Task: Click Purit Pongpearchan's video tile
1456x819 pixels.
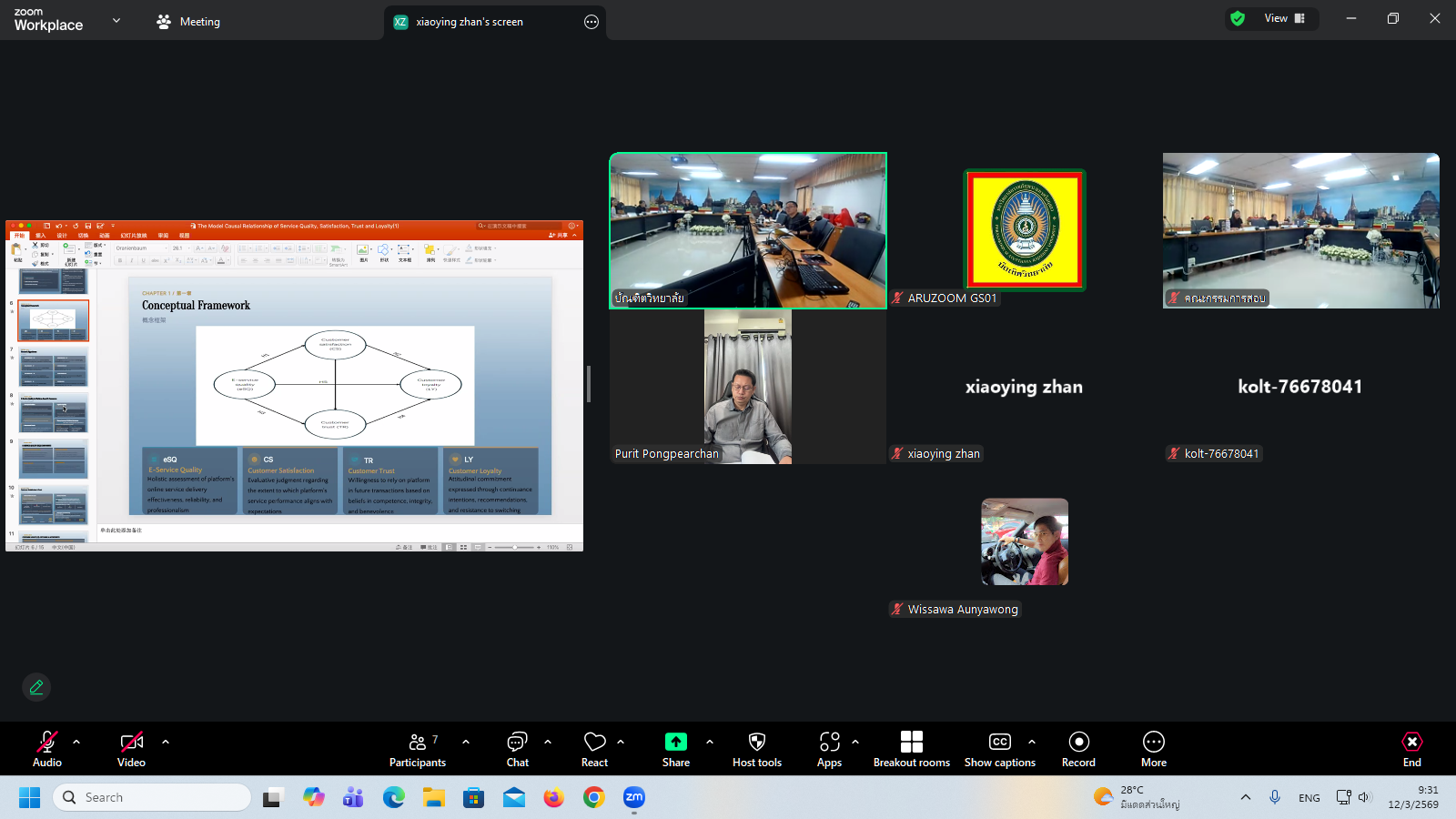Action: coord(747,387)
